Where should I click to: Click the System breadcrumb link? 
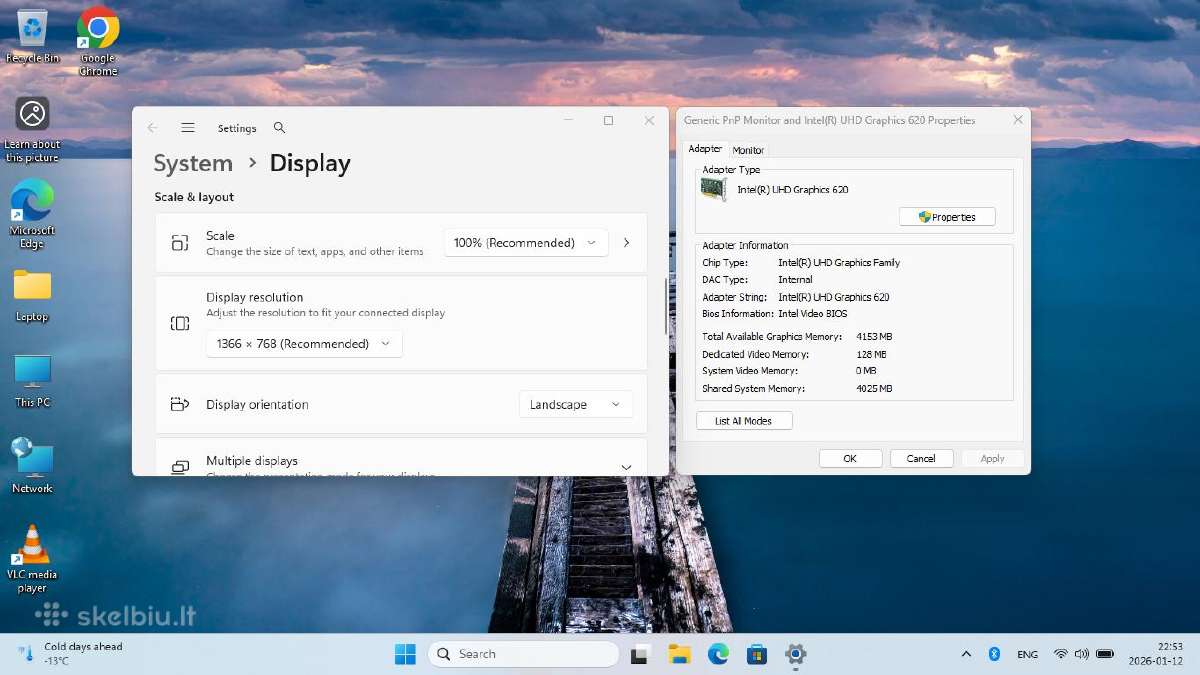193,163
